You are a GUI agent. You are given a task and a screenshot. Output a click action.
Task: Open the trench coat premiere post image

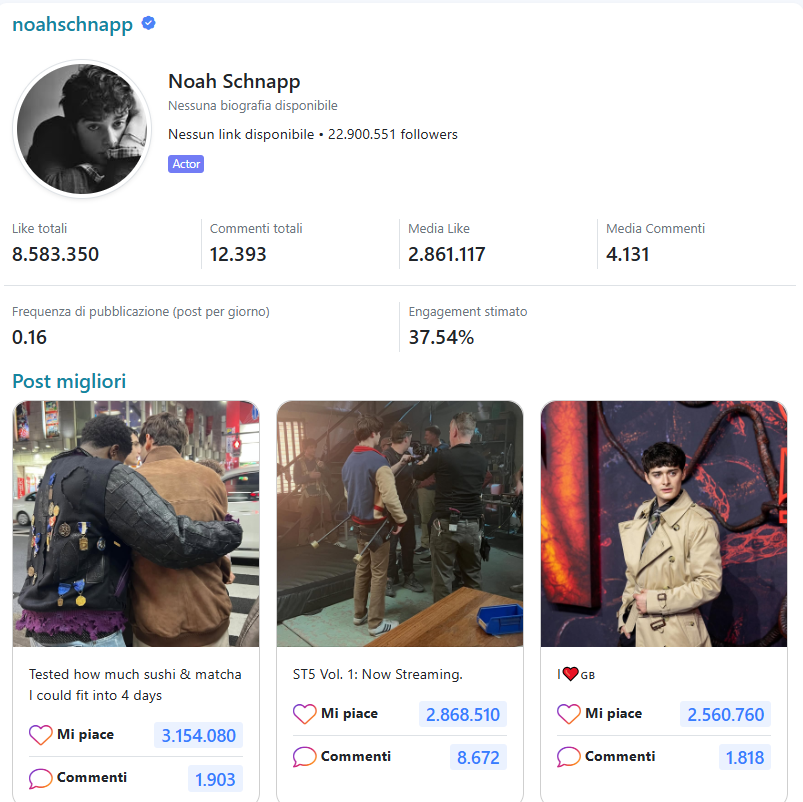click(664, 524)
